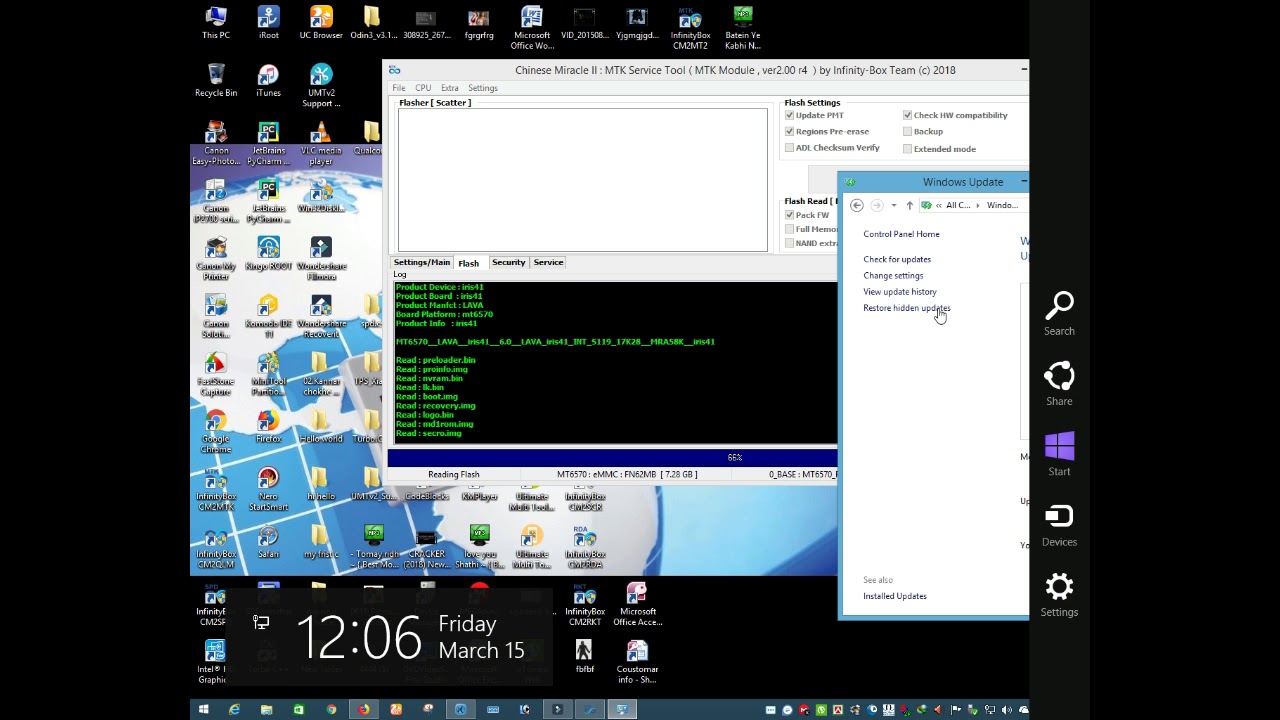Click the Windows Start button on taskbar
Viewport: 1280px width, 720px height.
(203, 710)
